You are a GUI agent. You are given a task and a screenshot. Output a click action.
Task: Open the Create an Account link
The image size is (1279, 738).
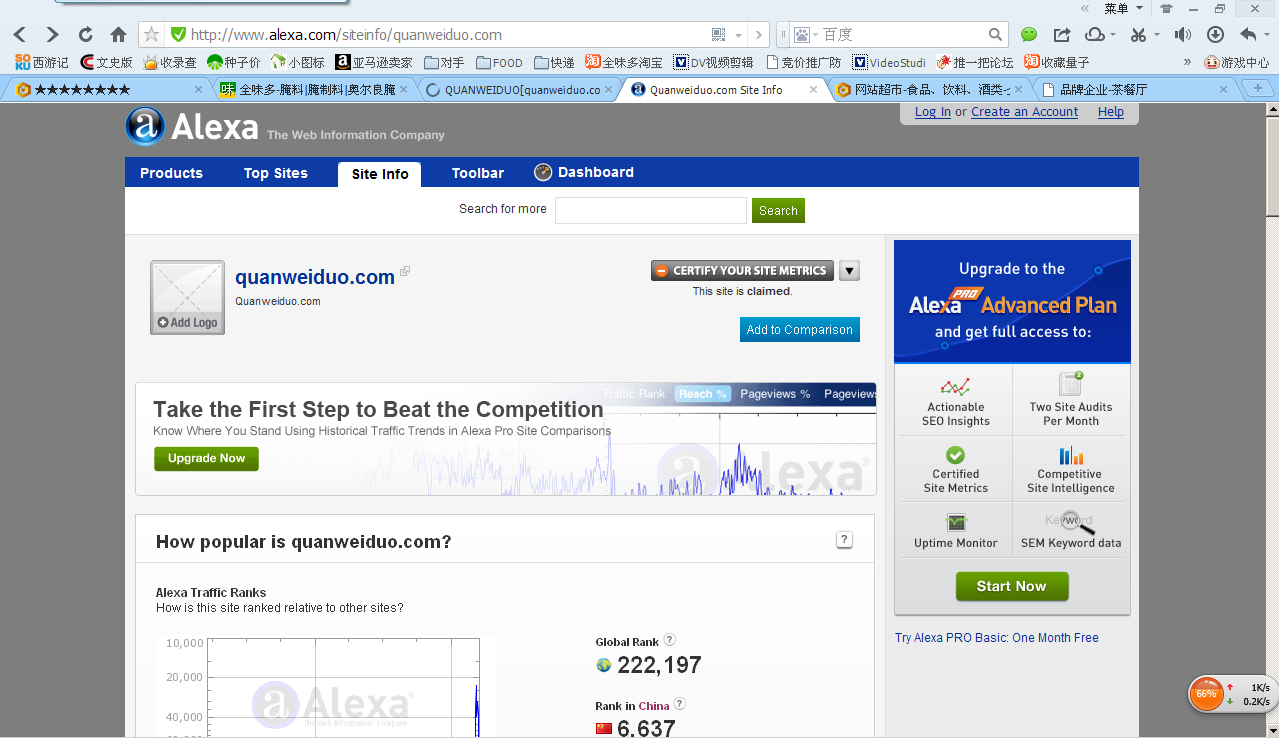tap(1025, 112)
